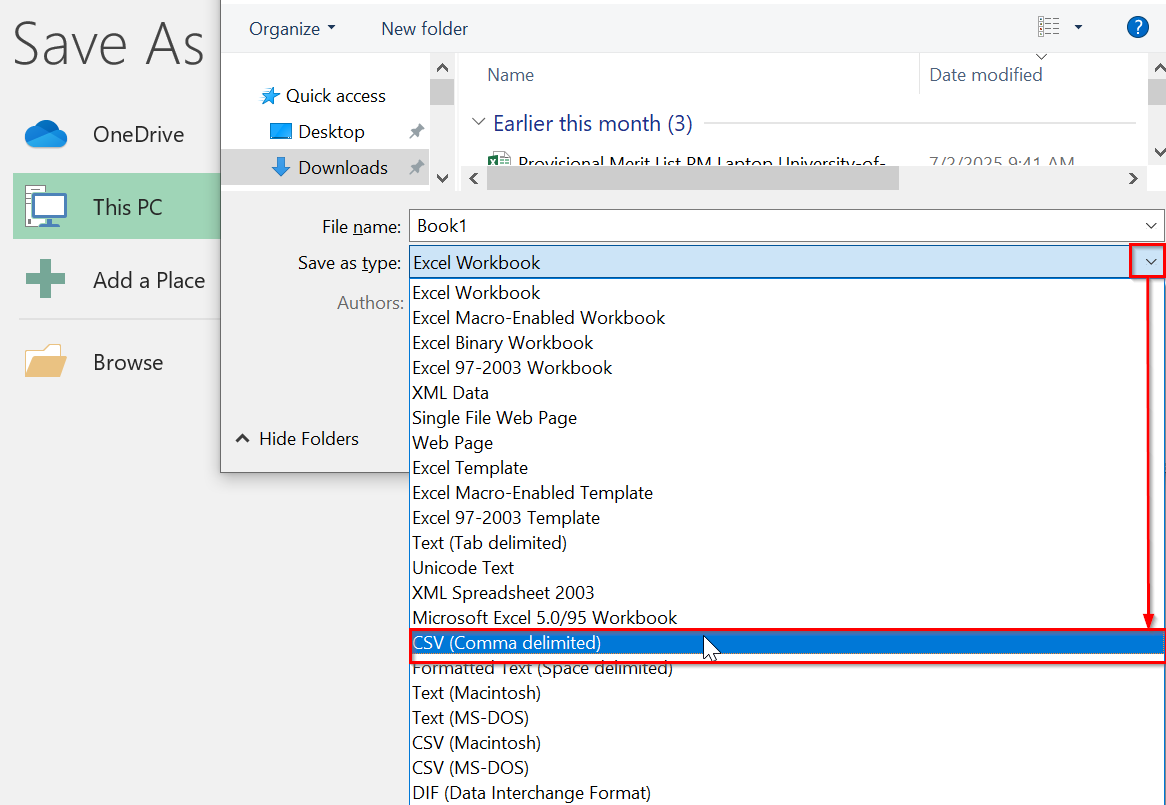Viewport: 1166px width, 805px height.
Task: Select This PC save location
Action: click(117, 207)
